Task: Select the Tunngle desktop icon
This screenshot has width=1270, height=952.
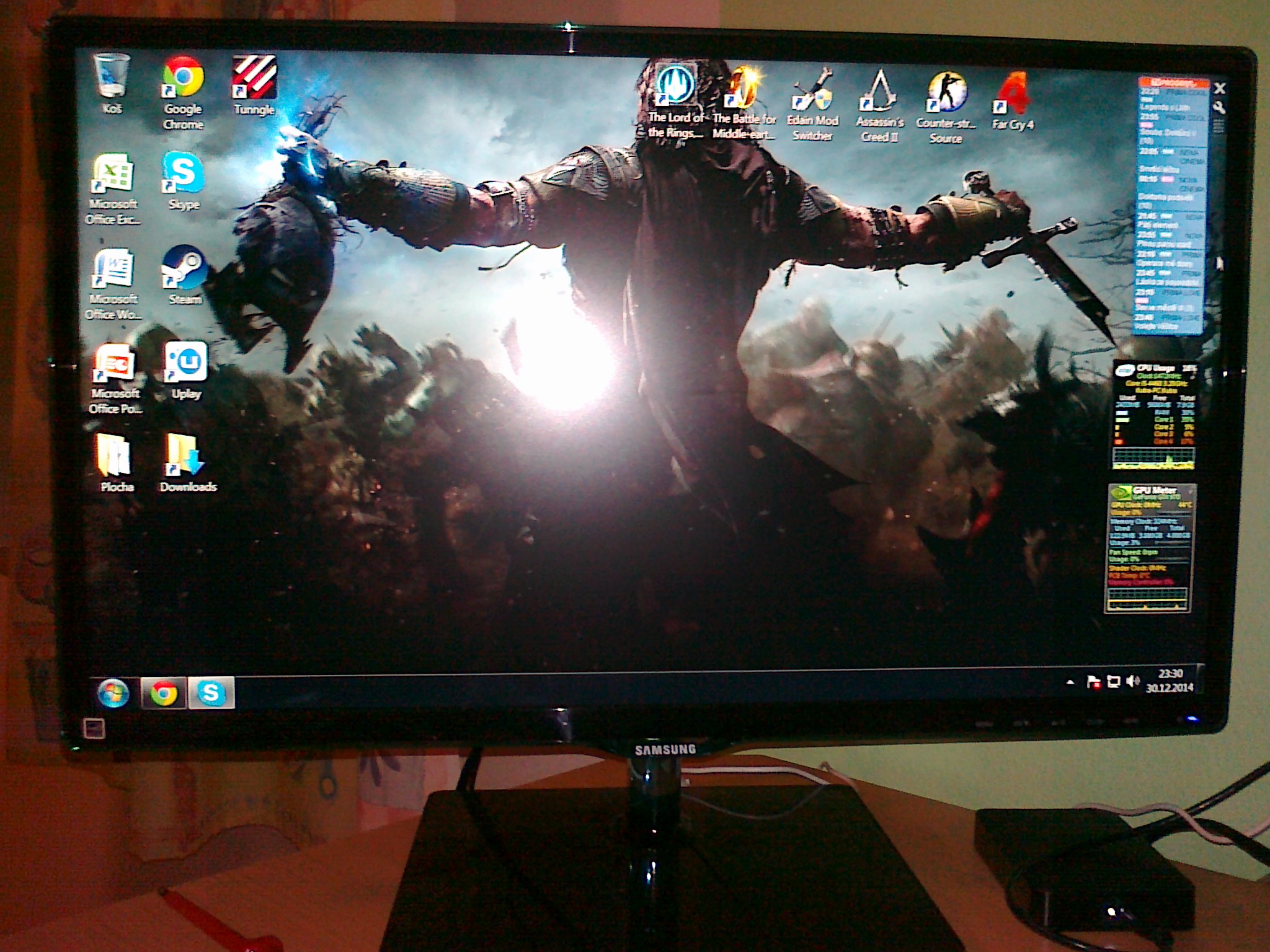Action: 254,78
